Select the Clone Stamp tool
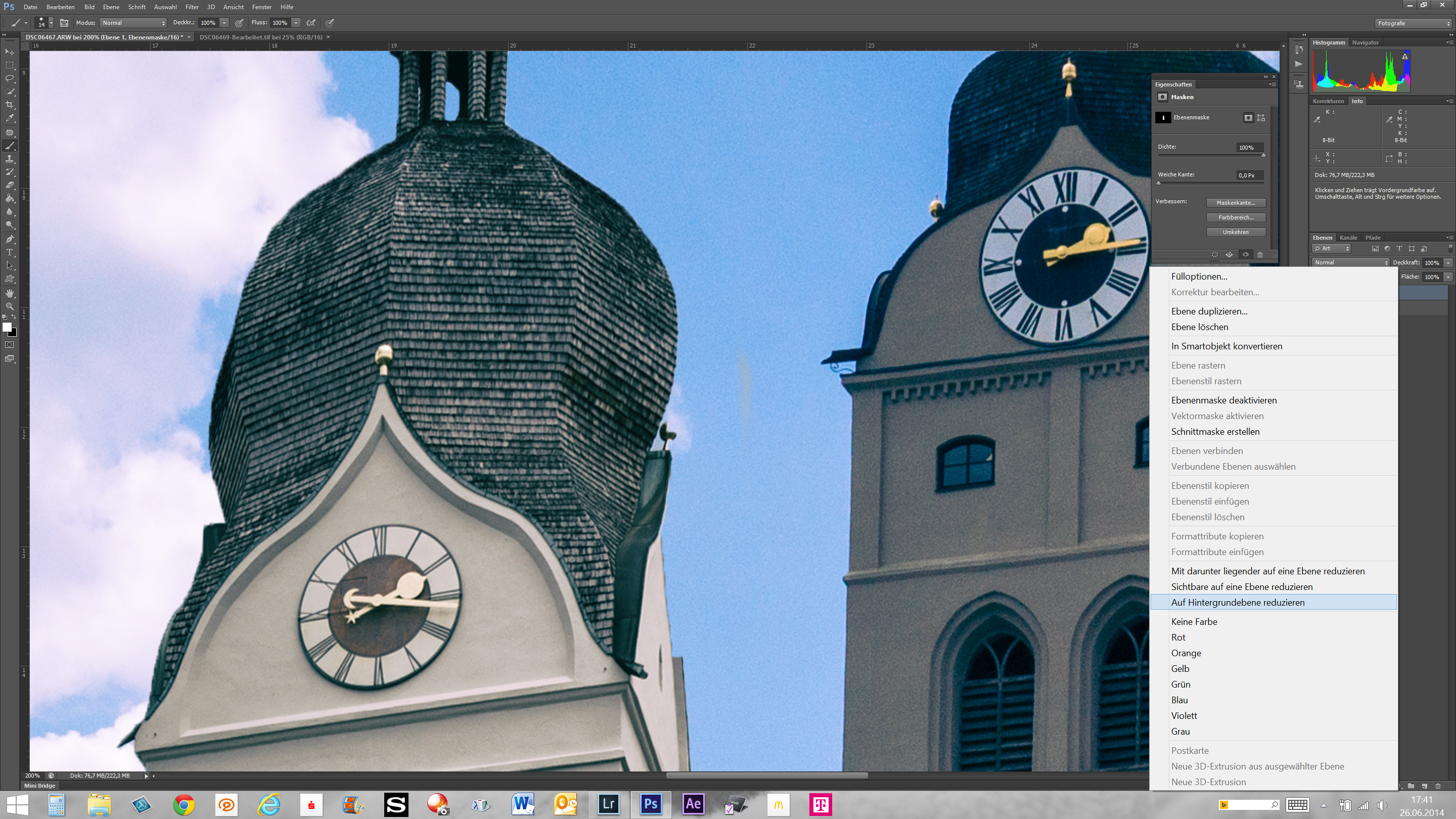 click(x=10, y=159)
